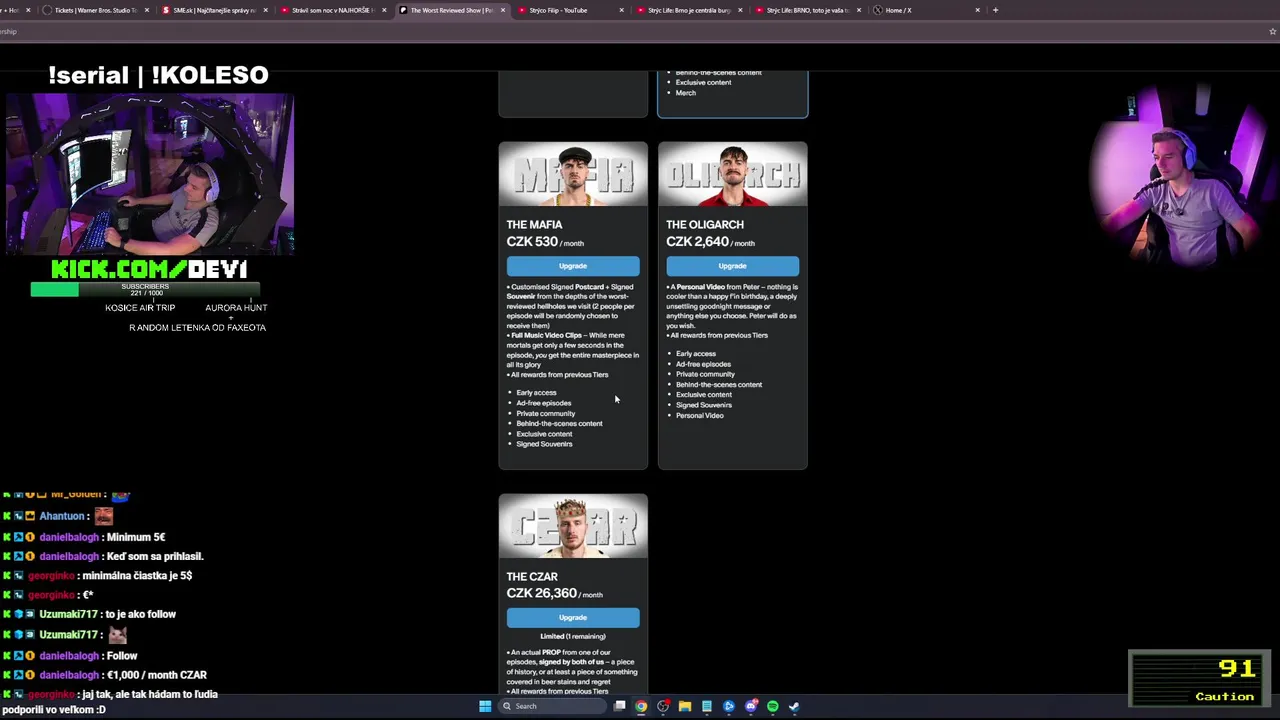Click chat username Ahantuon
The image size is (1280, 720).
pyautogui.click(x=62, y=516)
